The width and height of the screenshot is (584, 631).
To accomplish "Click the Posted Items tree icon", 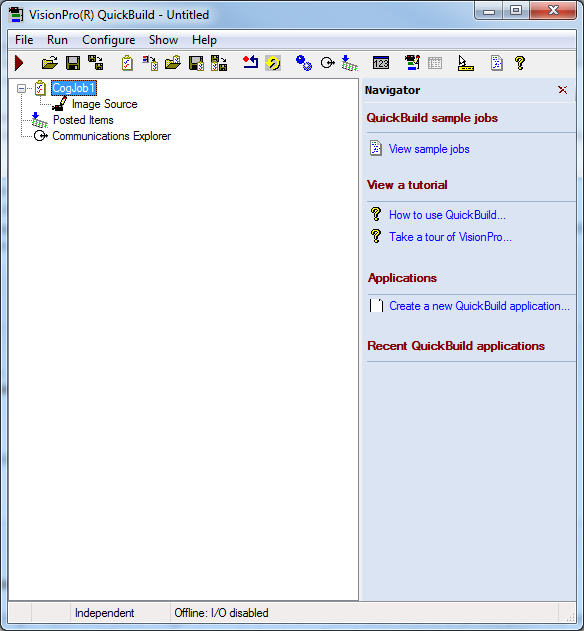I will click(39, 120).
